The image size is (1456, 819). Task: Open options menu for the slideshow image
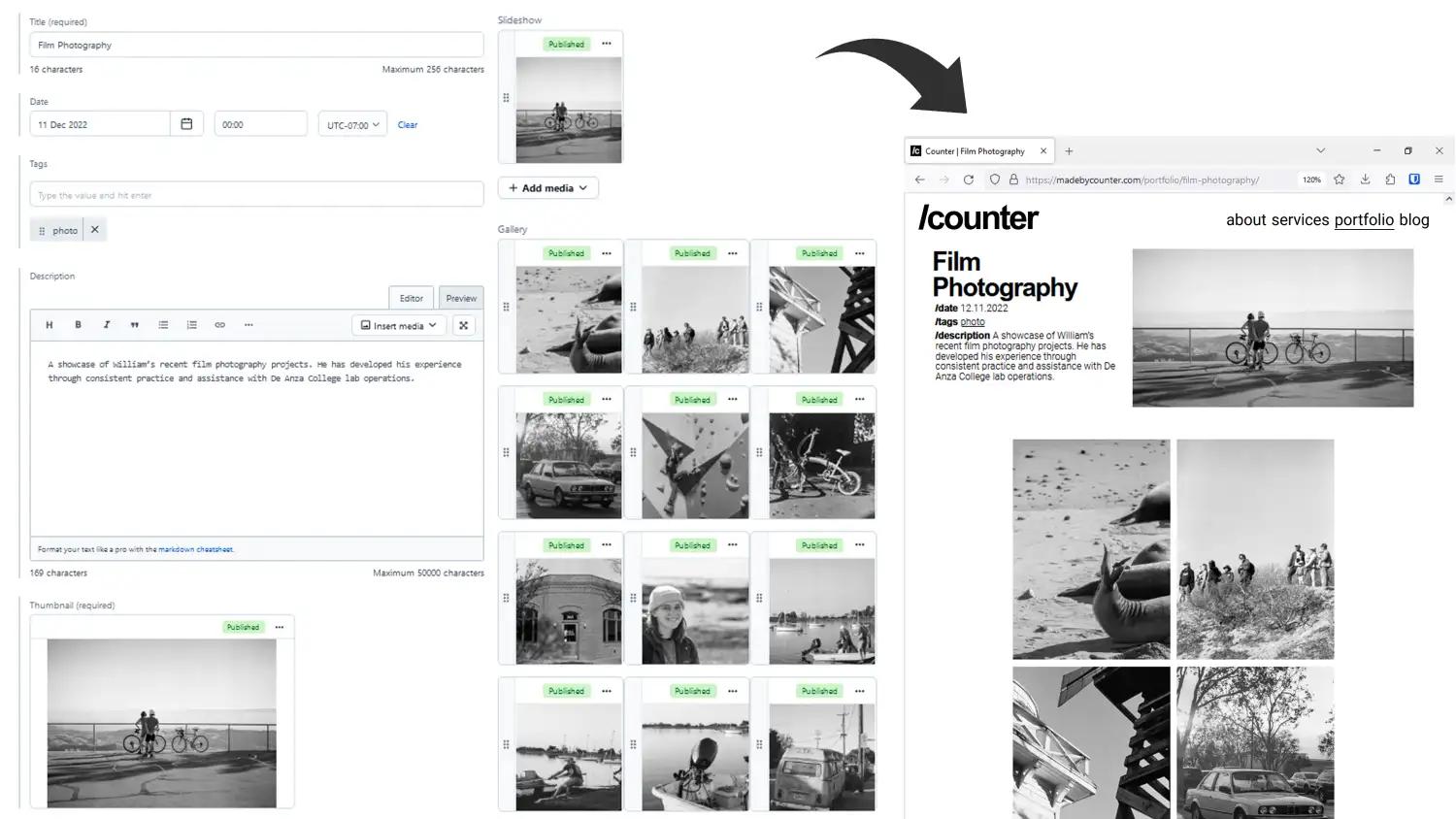pos(607,44)
